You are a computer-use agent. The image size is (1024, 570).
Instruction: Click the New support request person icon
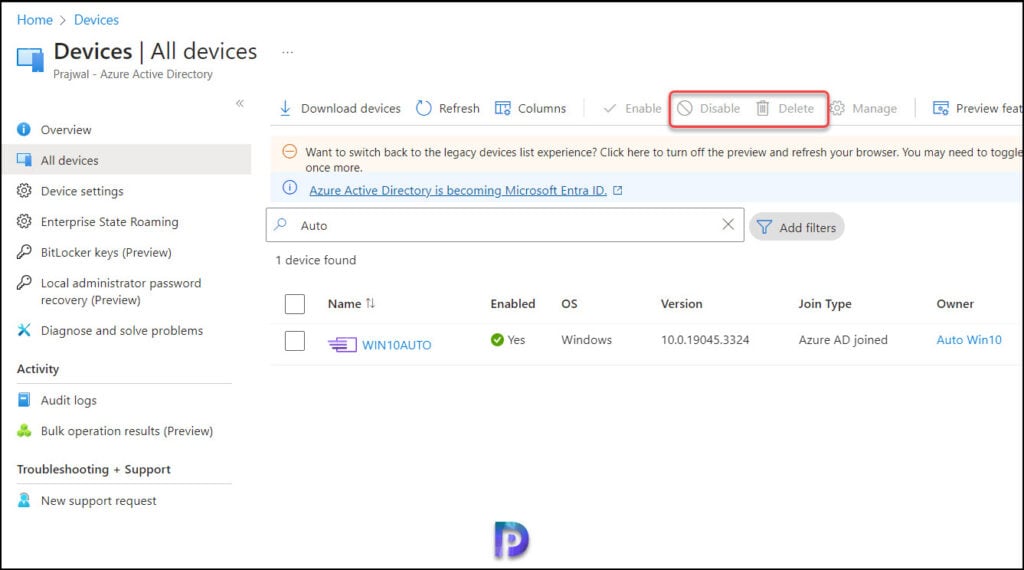point(24,500)
